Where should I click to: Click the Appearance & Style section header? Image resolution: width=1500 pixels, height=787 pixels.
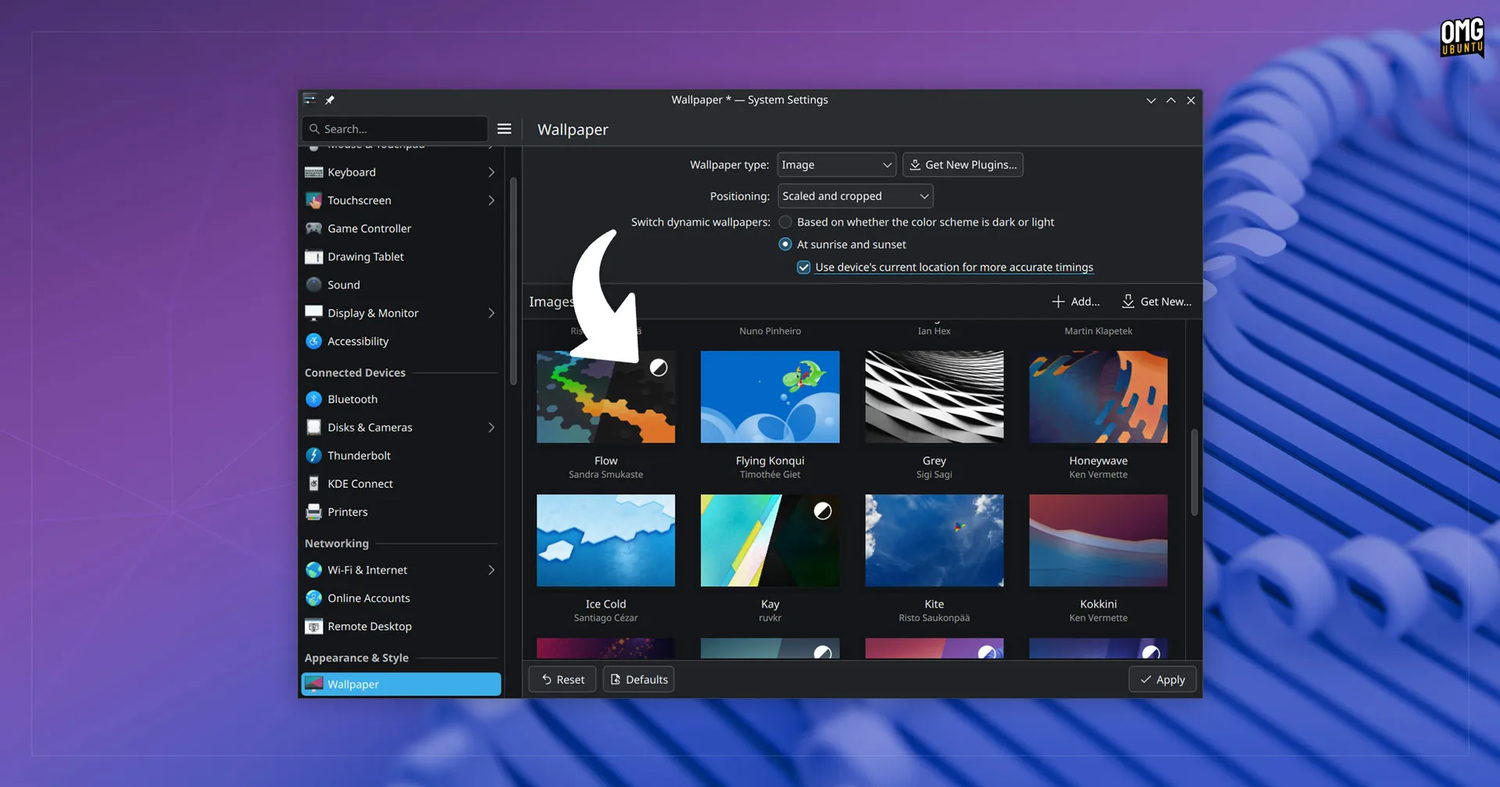[x=357, y=658]
